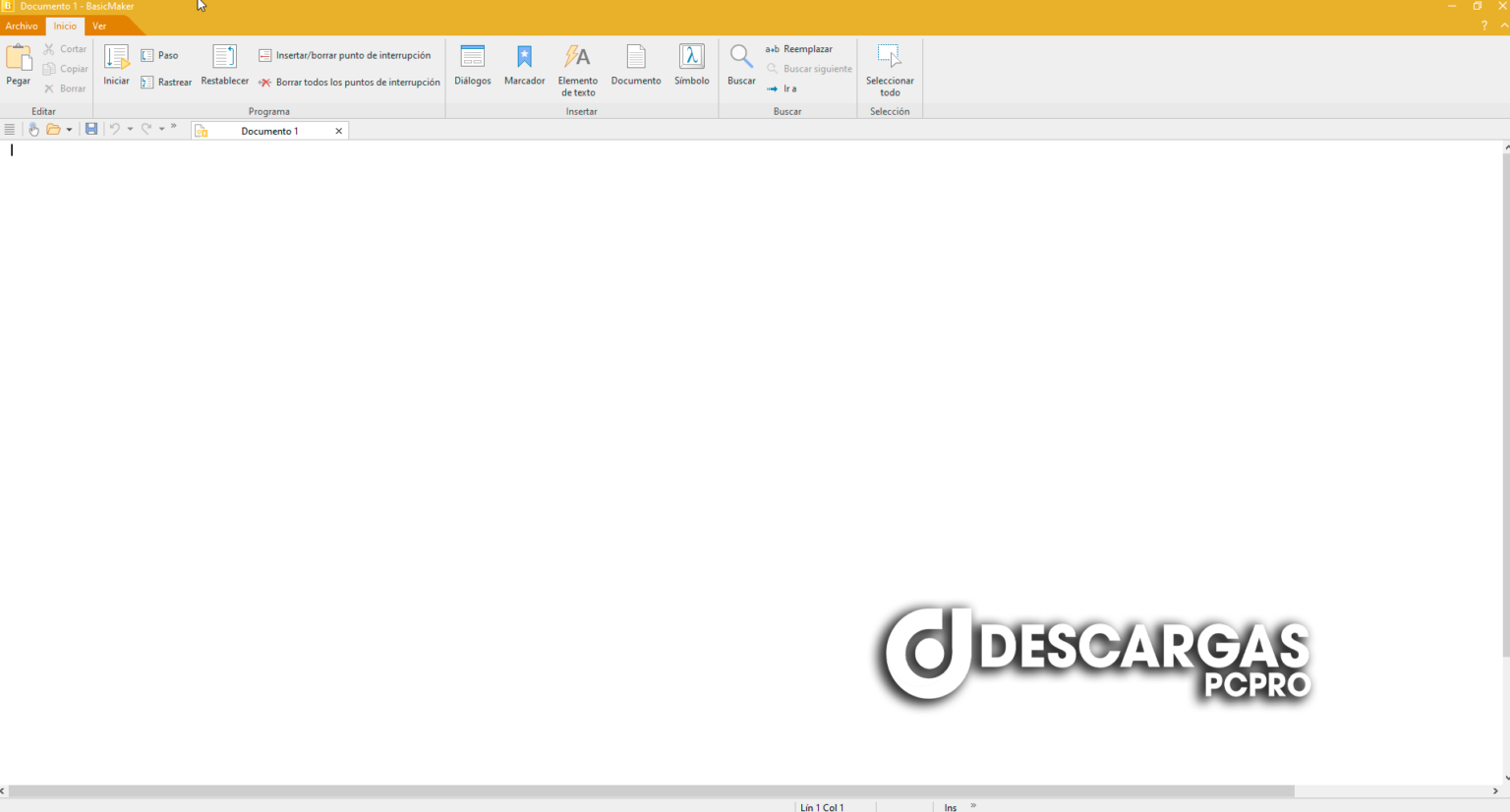Image resolution: width=1510 pixels, height=812 pixels.
Task: Select the Documento 1 document tab
Action: coord(269,131)
